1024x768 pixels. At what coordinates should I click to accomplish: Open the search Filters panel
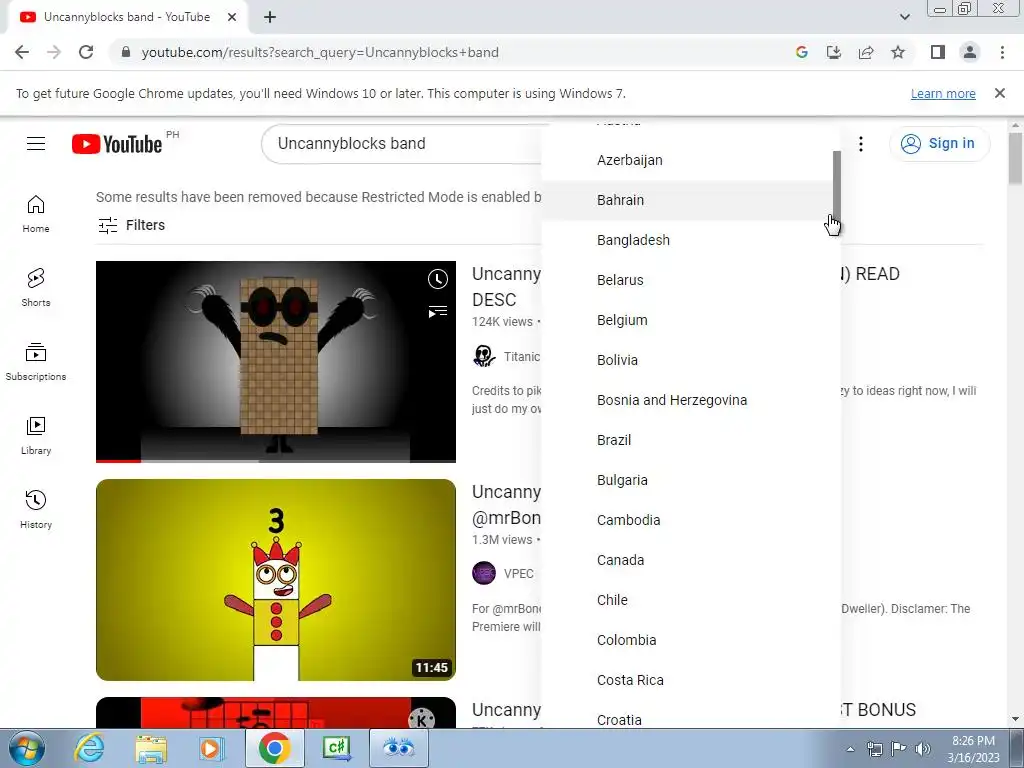click(x=131, y=225)
